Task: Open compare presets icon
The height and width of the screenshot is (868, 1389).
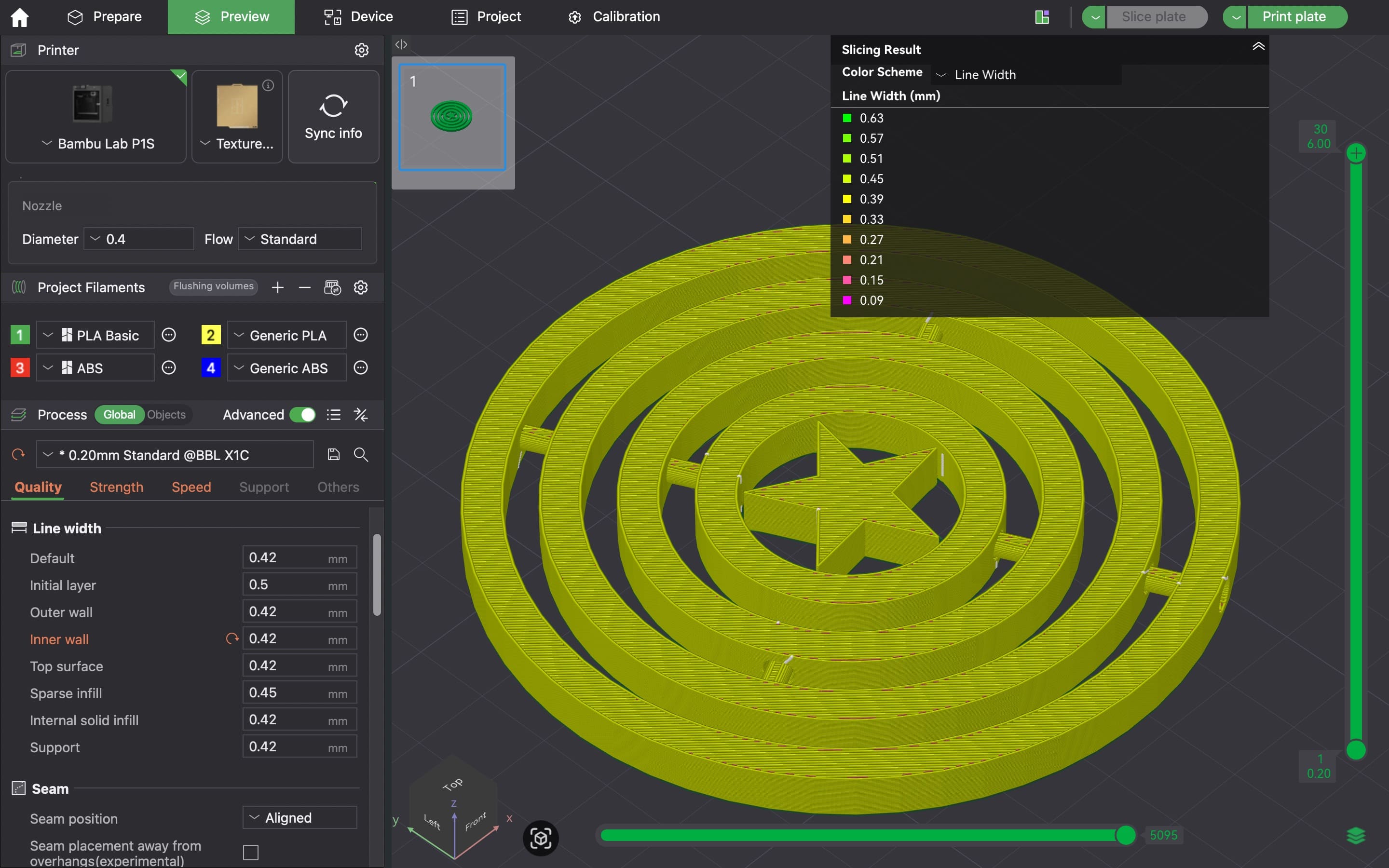Action: coord(361,415)
